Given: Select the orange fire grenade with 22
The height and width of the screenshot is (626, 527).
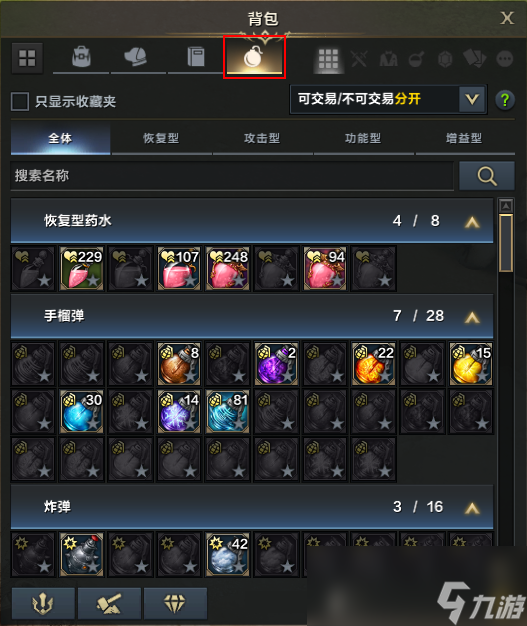Looking at the screenshot, I should coord(373,363).
